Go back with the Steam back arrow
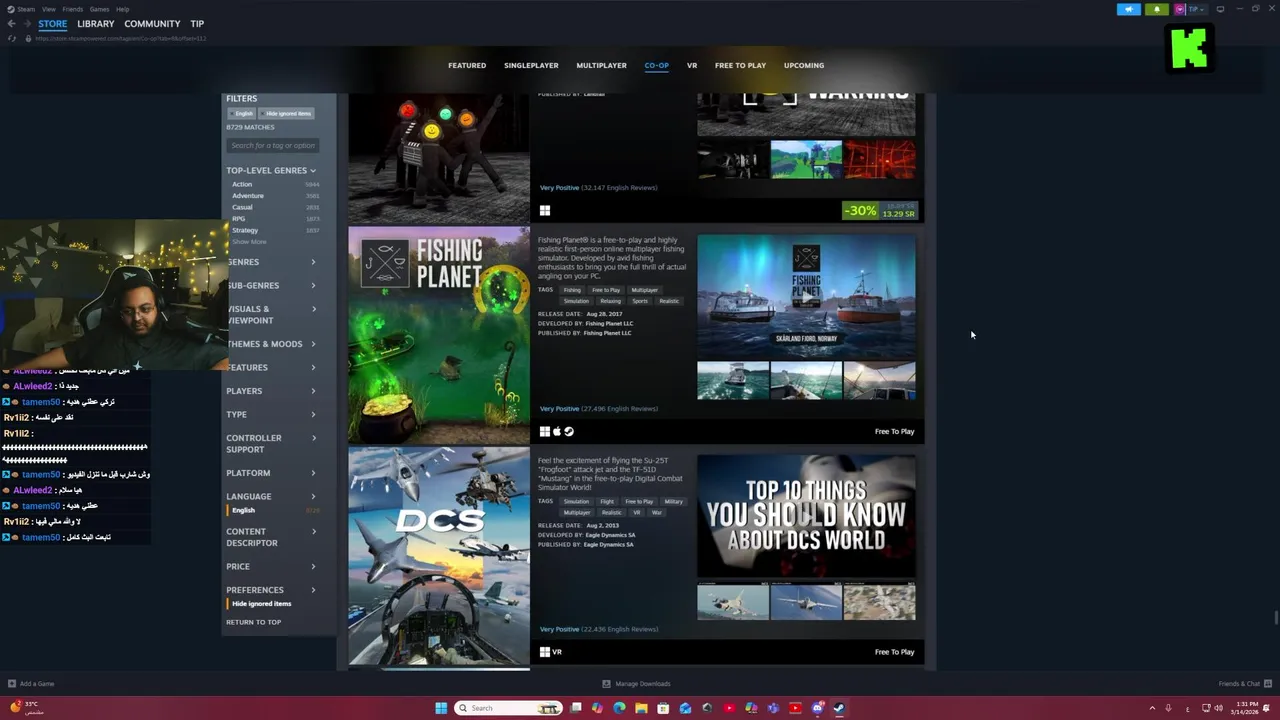 (12, 24)
